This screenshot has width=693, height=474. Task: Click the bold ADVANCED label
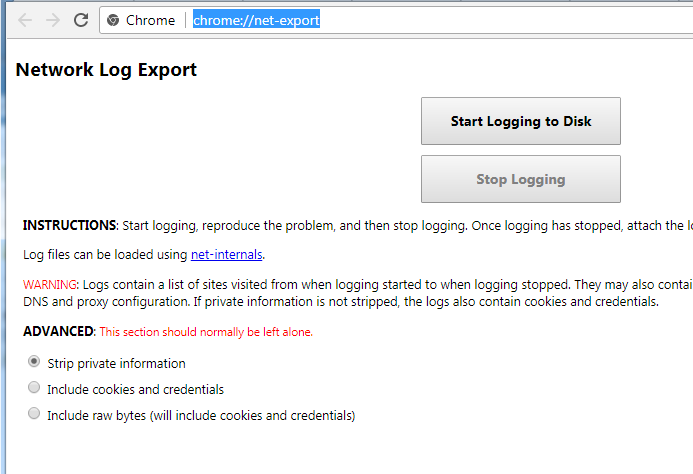point(59,331)
